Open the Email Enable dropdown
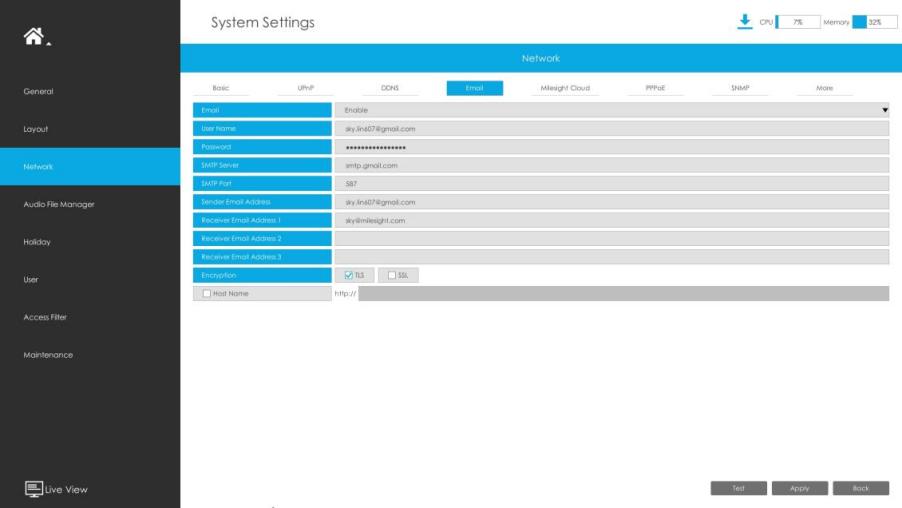This screenshot has width=902, height=508. 611,110
